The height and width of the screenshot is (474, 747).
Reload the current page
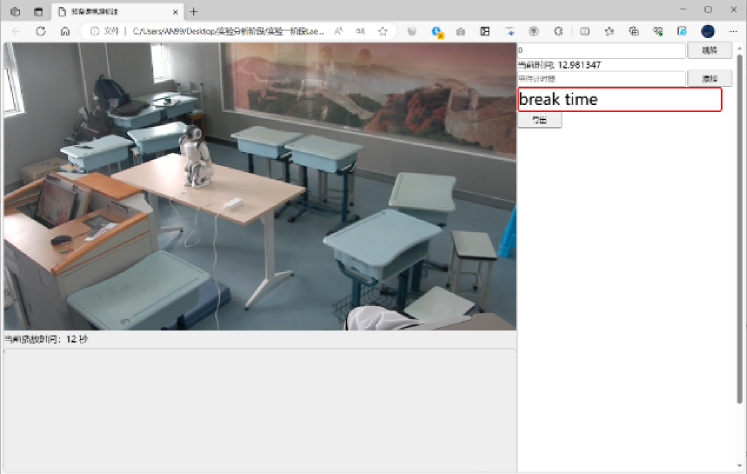40,31
